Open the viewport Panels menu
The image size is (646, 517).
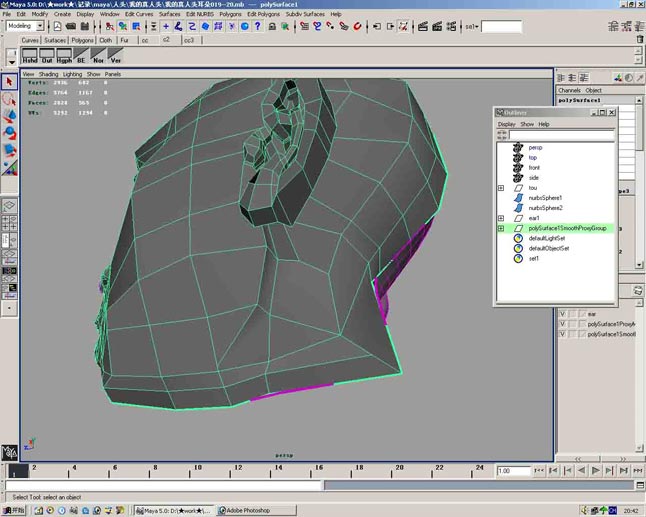[112, 75]
